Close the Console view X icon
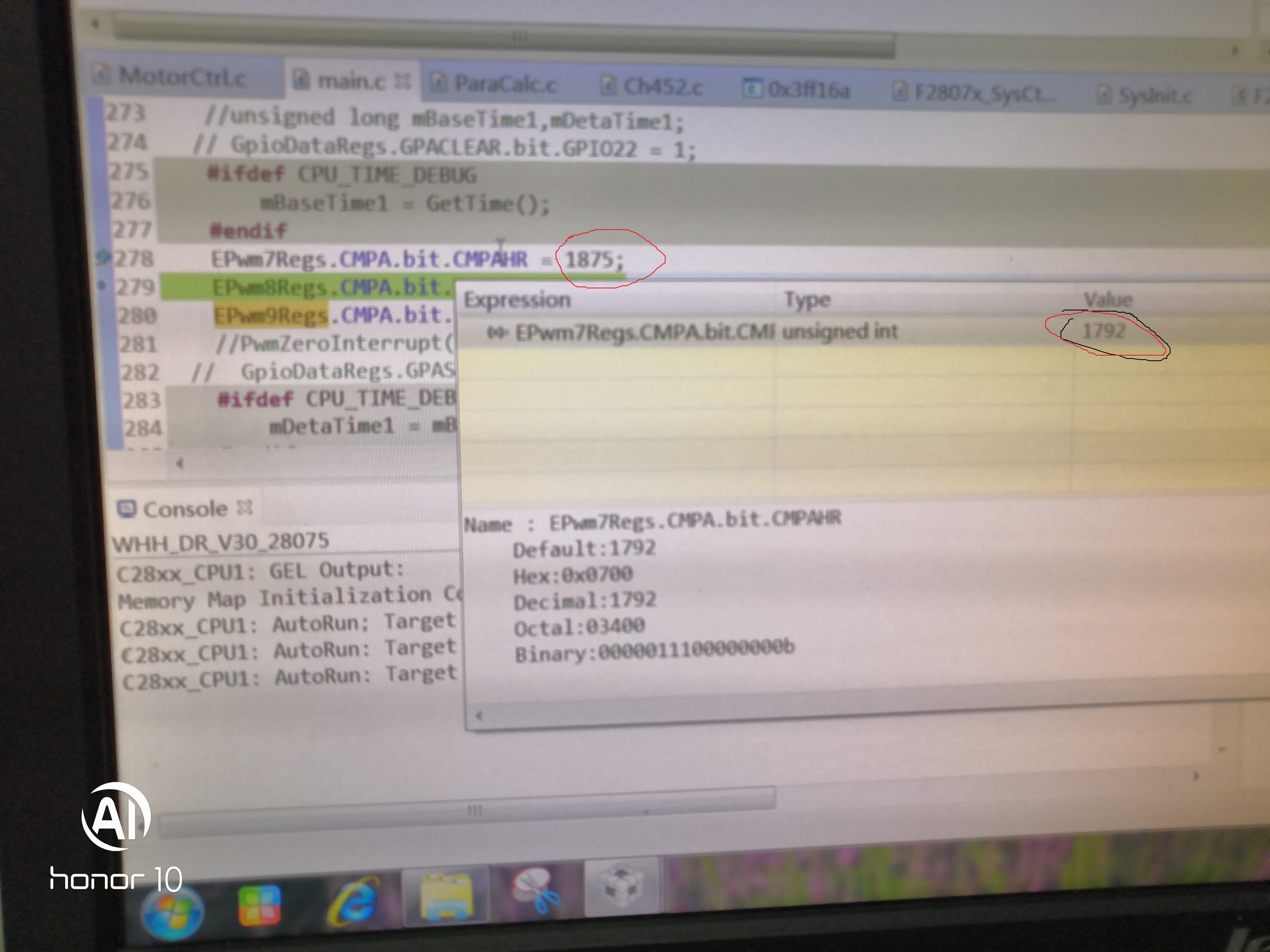1270x952 pixels. [245, 508]
